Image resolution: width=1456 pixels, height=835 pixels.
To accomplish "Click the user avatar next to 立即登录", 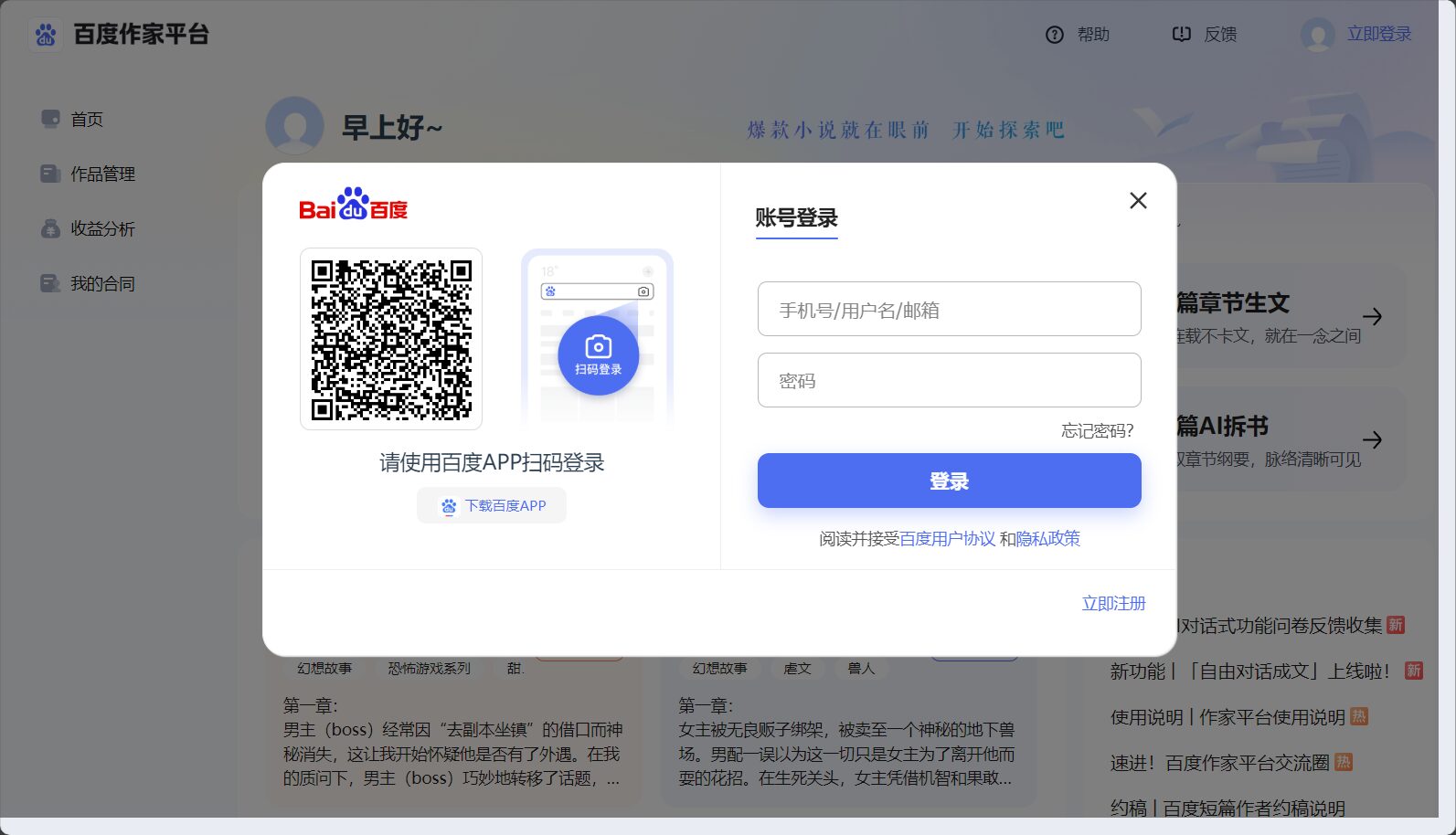I will coord(1317,35).
